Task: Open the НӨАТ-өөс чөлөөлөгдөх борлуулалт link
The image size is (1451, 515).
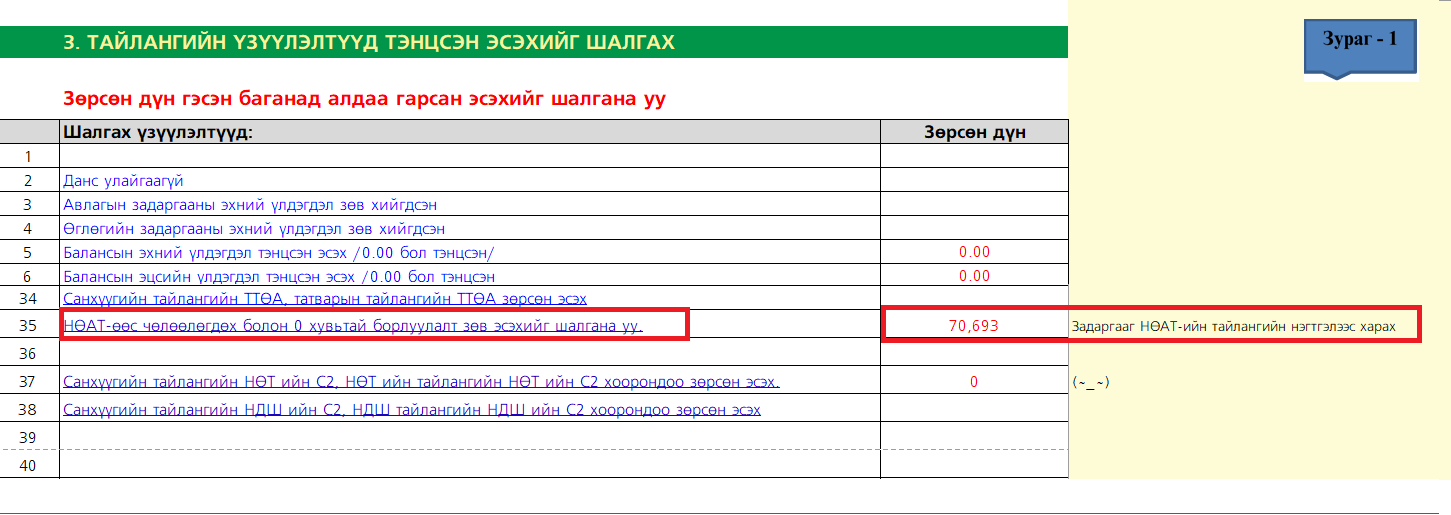Action: point(353,325)
